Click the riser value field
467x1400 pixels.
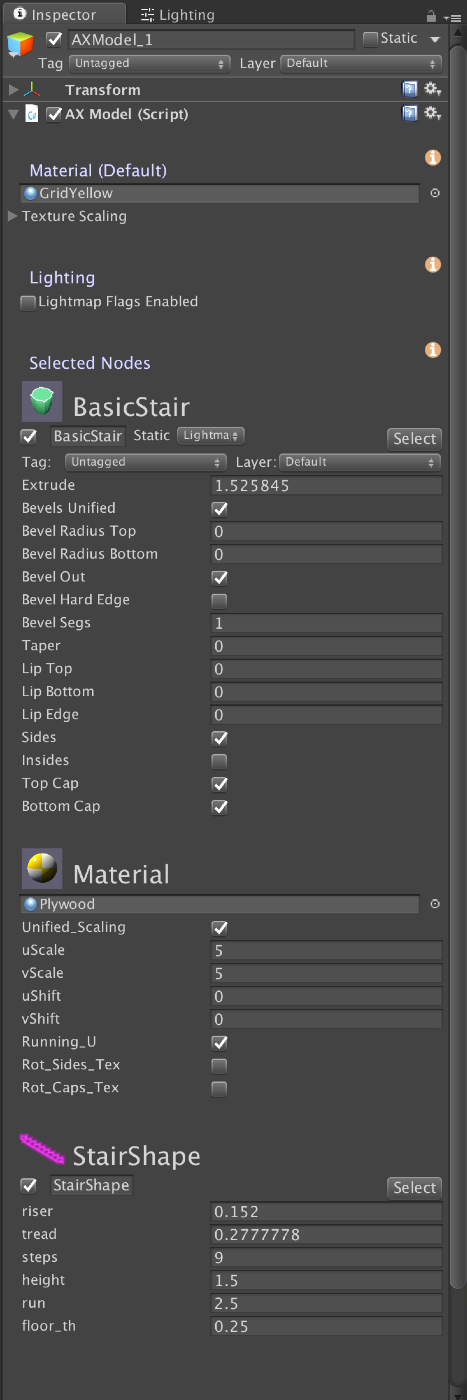(326, 1212)
